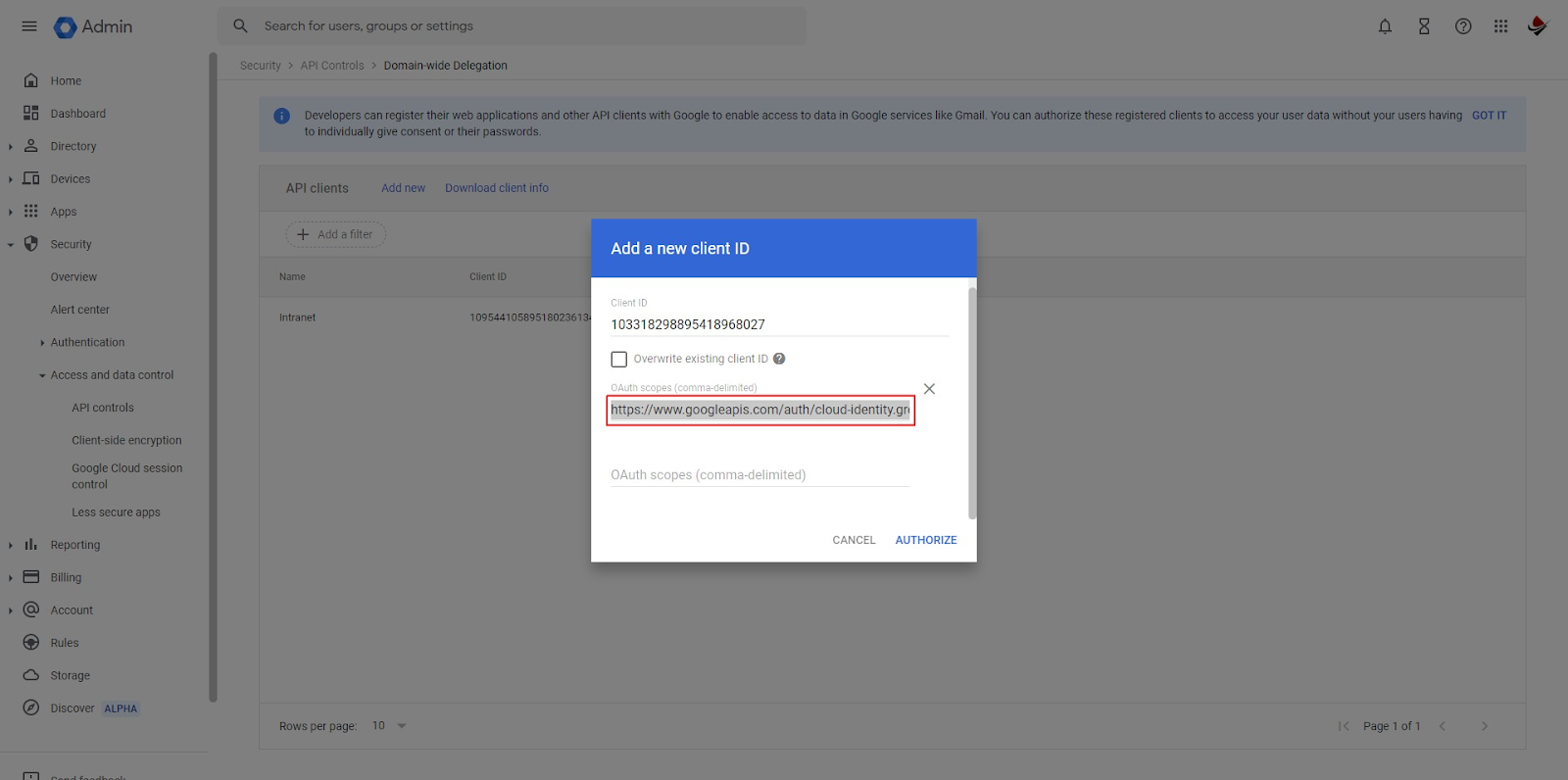Image resolution: width=1568 pixels, height=780 pixels.
Task: Select API controls in sidebar
Action: pyautogui.click(x=102, y=408)
